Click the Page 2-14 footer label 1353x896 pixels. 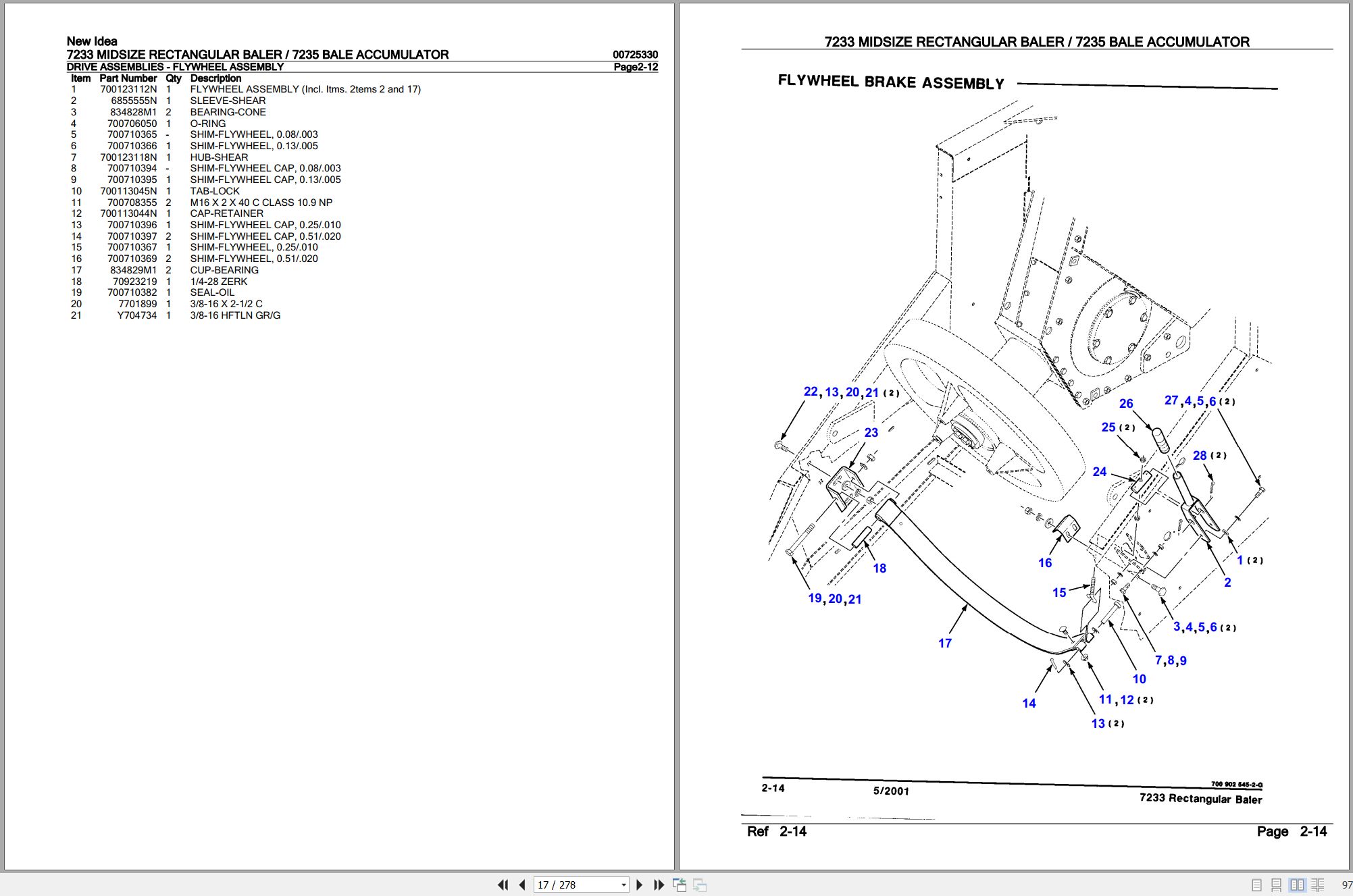[1292, 831]
